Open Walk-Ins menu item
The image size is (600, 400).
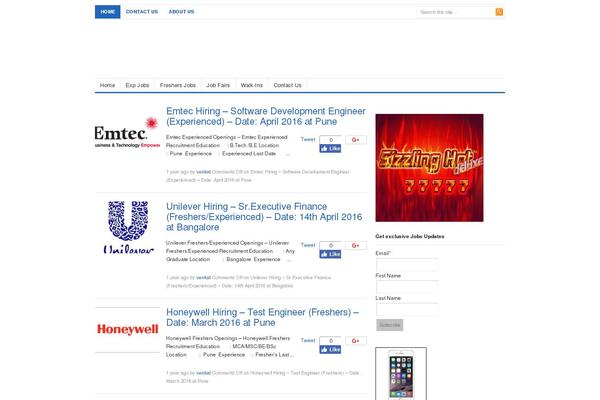pyautogui.click(x=251, y=85)
